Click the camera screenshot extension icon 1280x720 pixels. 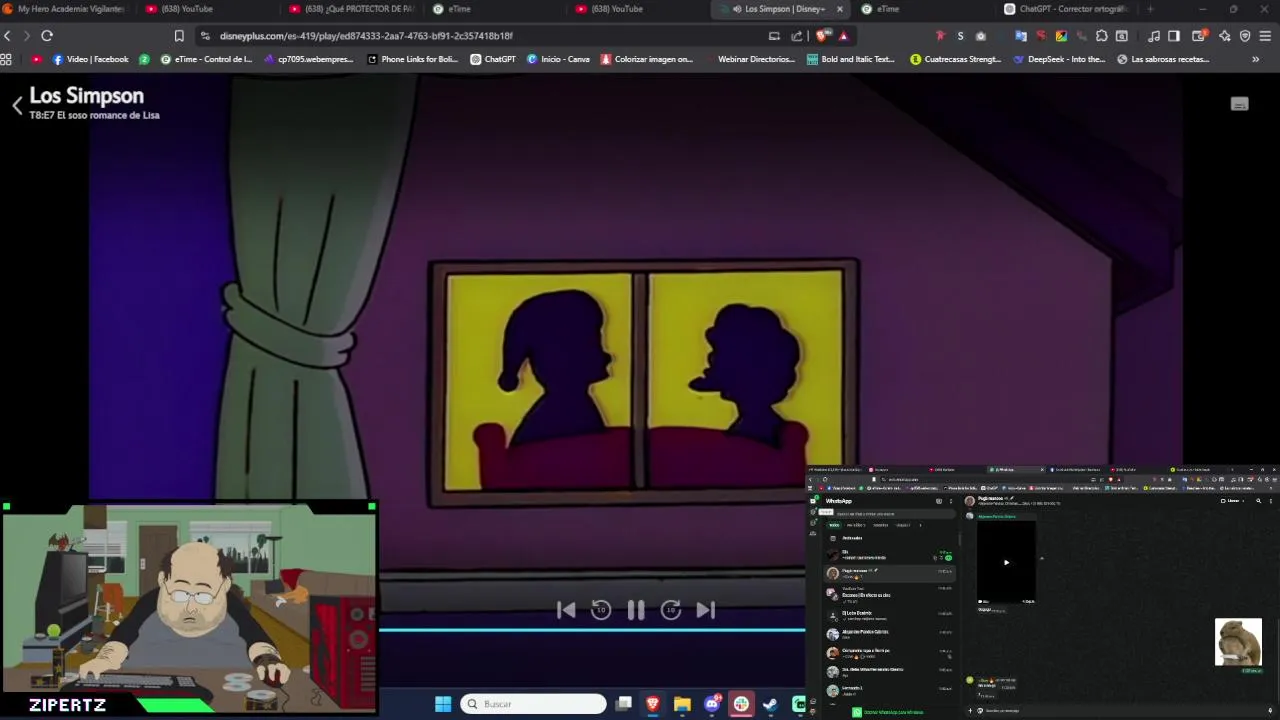(x=981, y=36)
